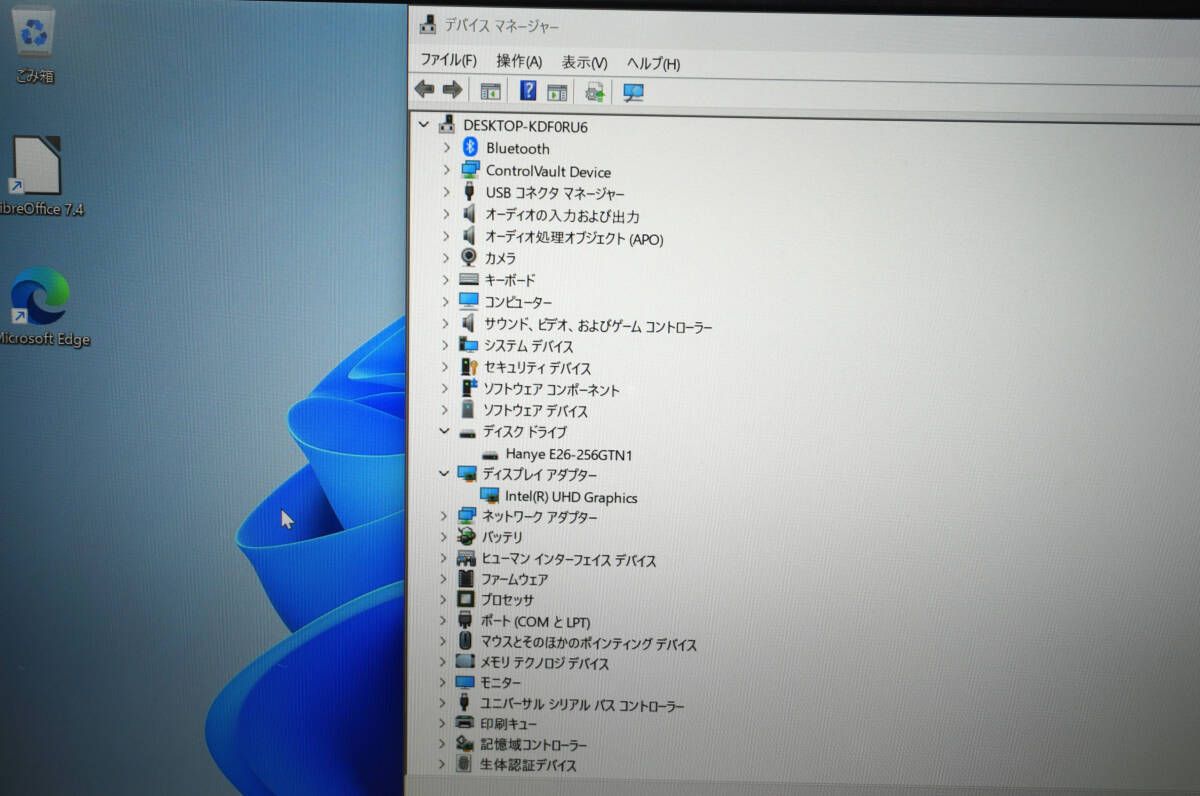1200x796 pixels.
Task: Select the DESKTOP-KDF0RU6 computer name
Action: (525, 126)
